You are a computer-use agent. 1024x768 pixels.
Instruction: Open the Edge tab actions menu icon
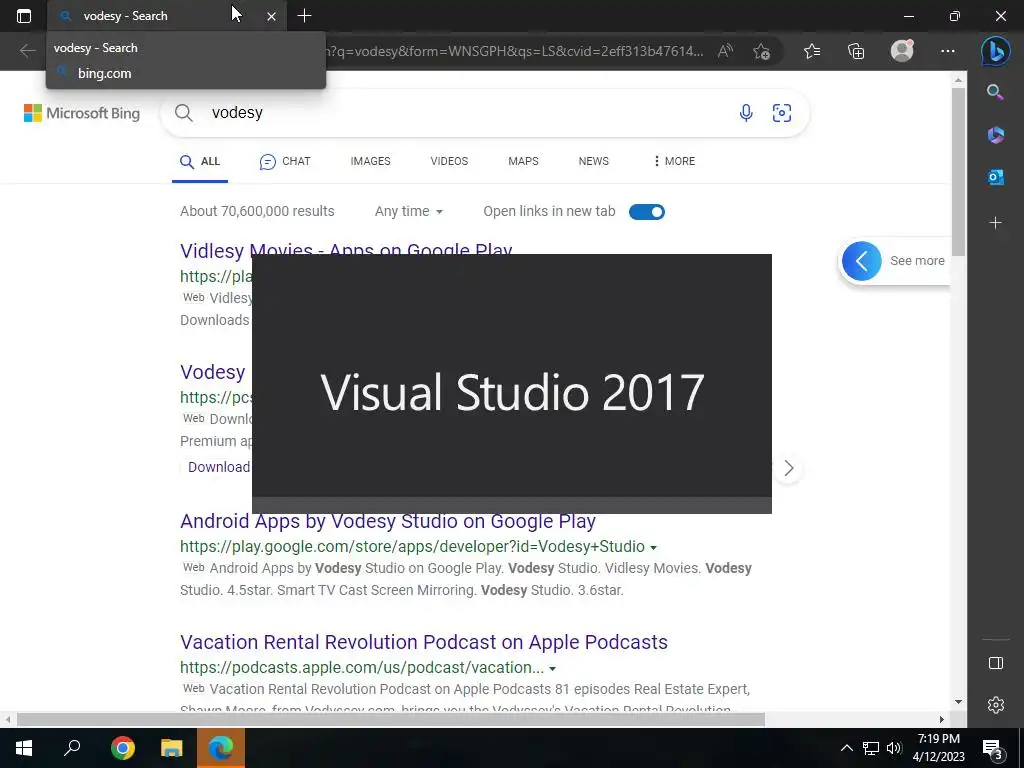(24, 16)
